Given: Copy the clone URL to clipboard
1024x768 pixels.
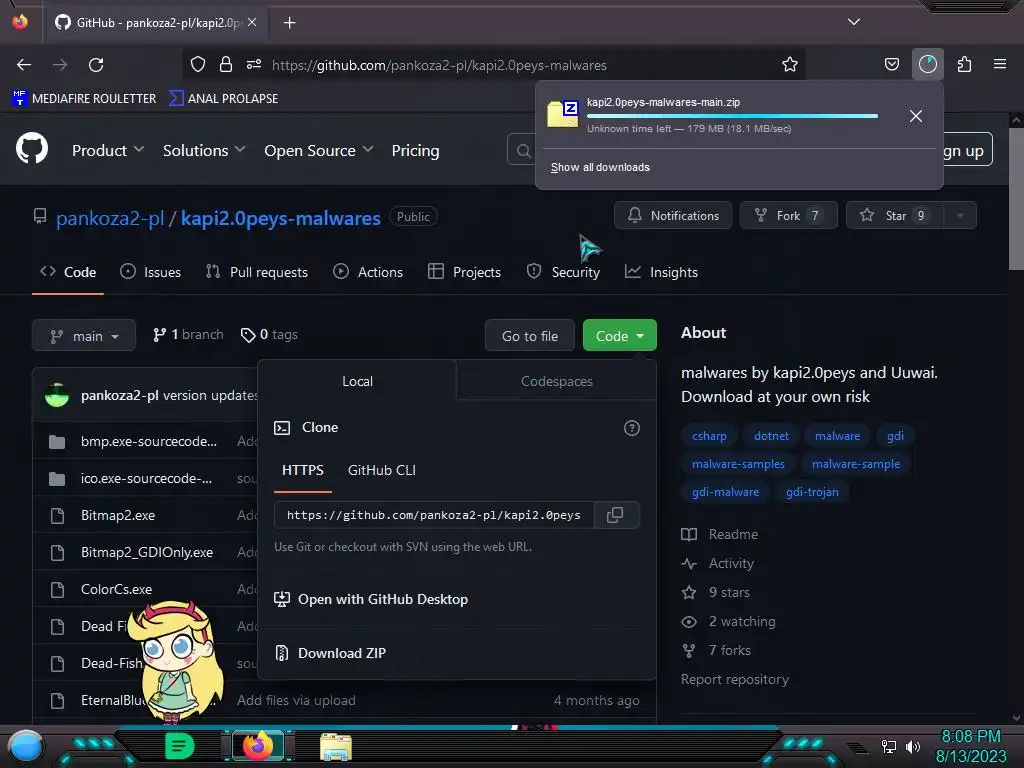Looking at the screenshot, I should click(615, 515).
